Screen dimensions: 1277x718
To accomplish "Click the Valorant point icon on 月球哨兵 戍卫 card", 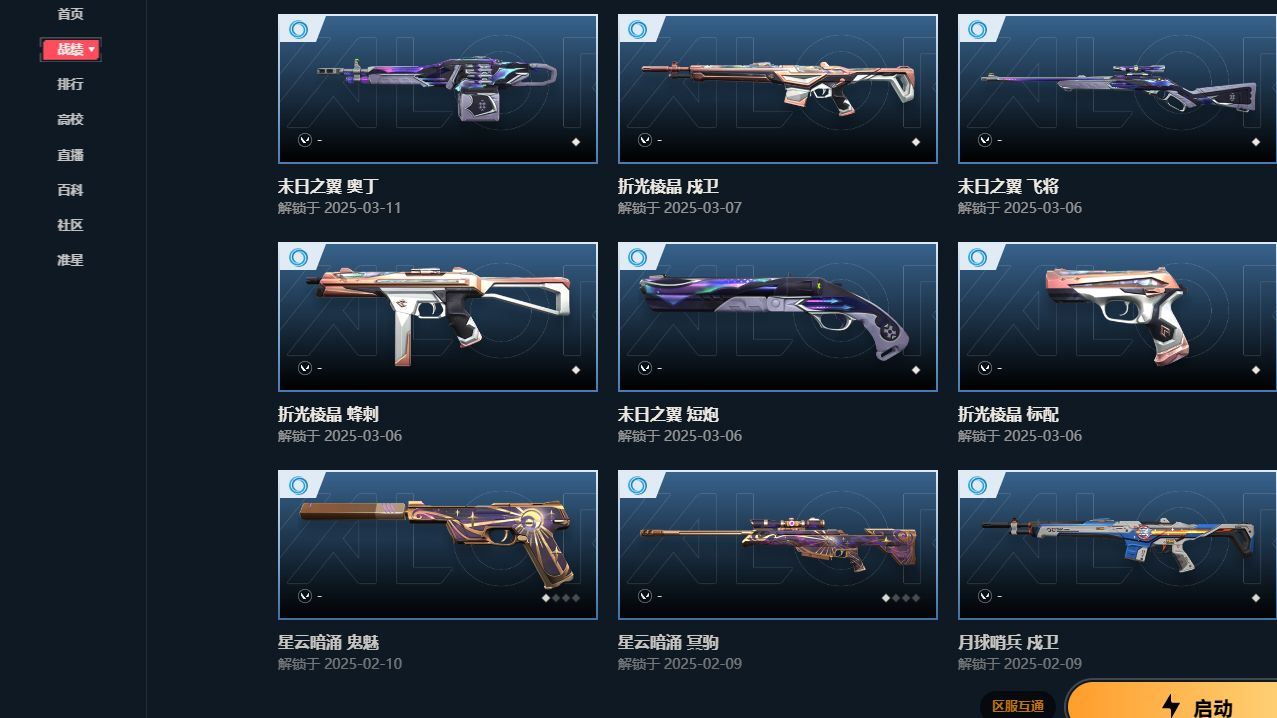I will 985,597.
